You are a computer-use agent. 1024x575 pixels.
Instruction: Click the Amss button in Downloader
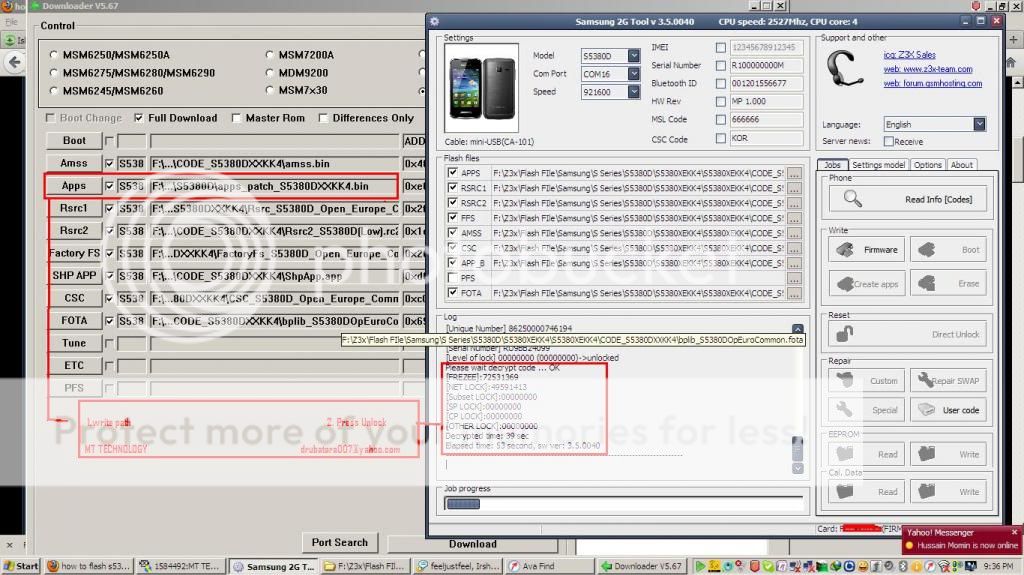(x=74, y=163)
